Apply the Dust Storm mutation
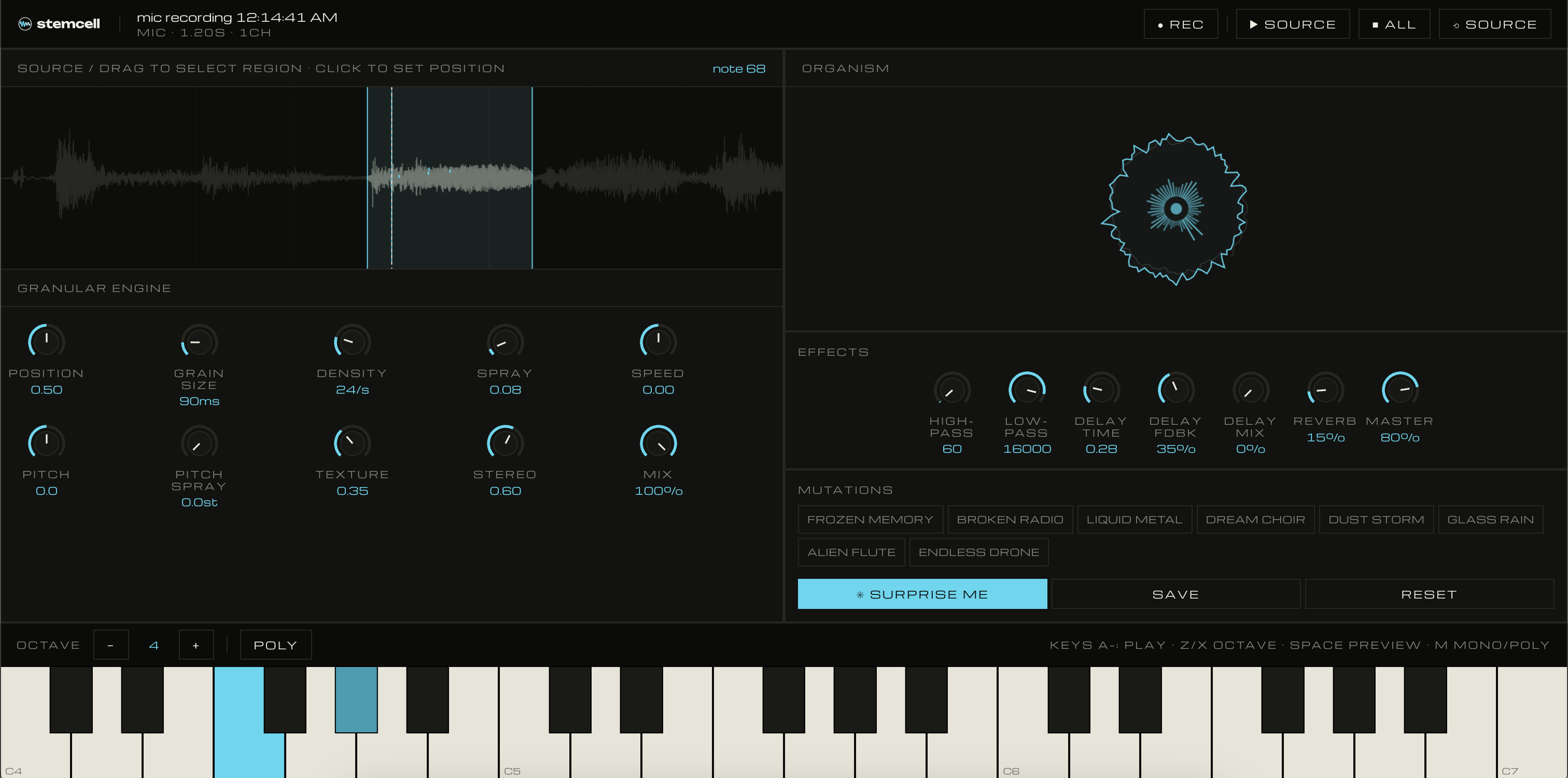1568x778 pixels. pos(1376,519)
